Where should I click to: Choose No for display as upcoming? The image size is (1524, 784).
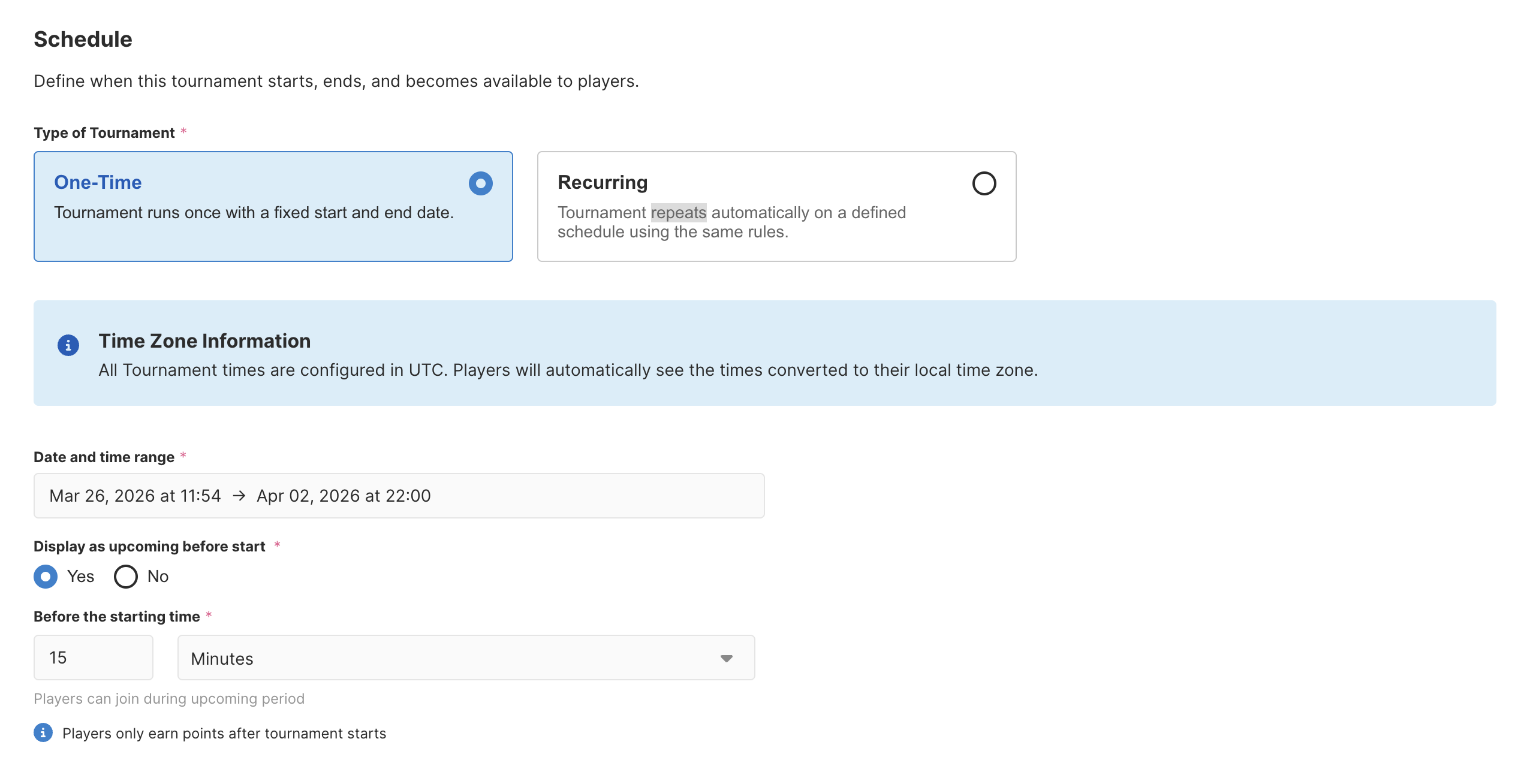coord(126,577)
